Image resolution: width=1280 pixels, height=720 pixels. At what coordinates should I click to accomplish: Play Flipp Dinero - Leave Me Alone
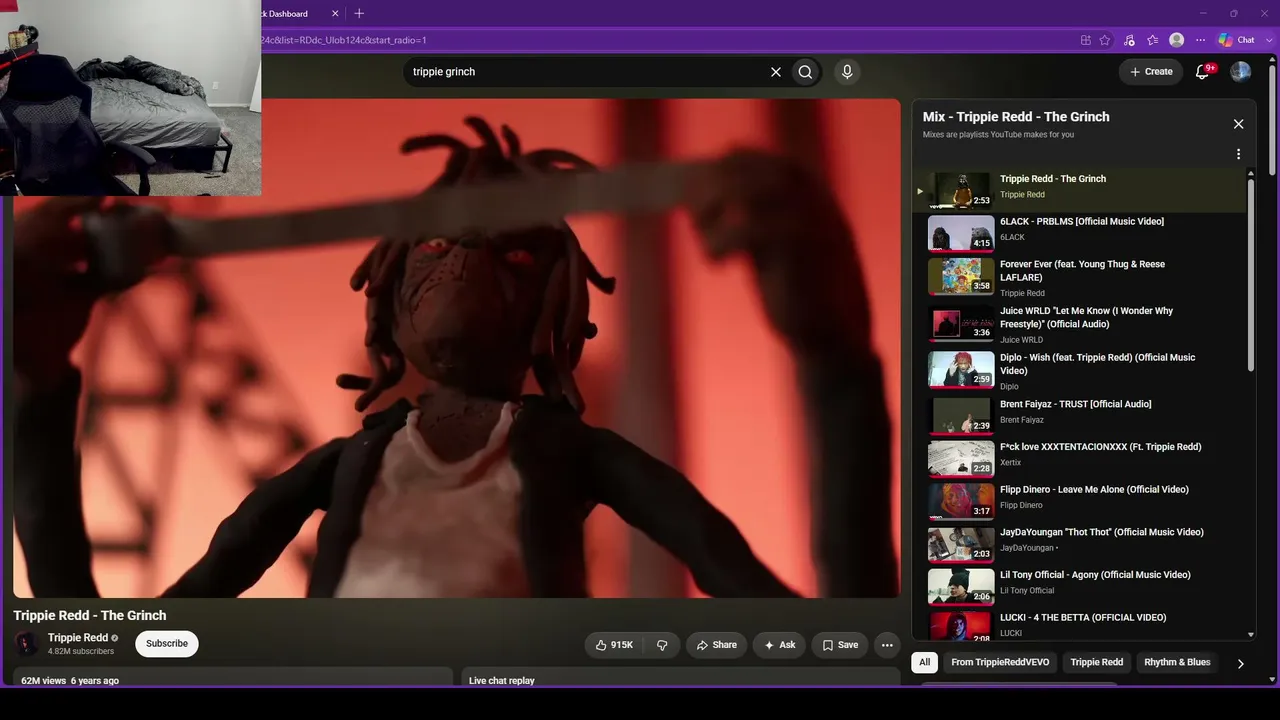(x=1094, y=489)
